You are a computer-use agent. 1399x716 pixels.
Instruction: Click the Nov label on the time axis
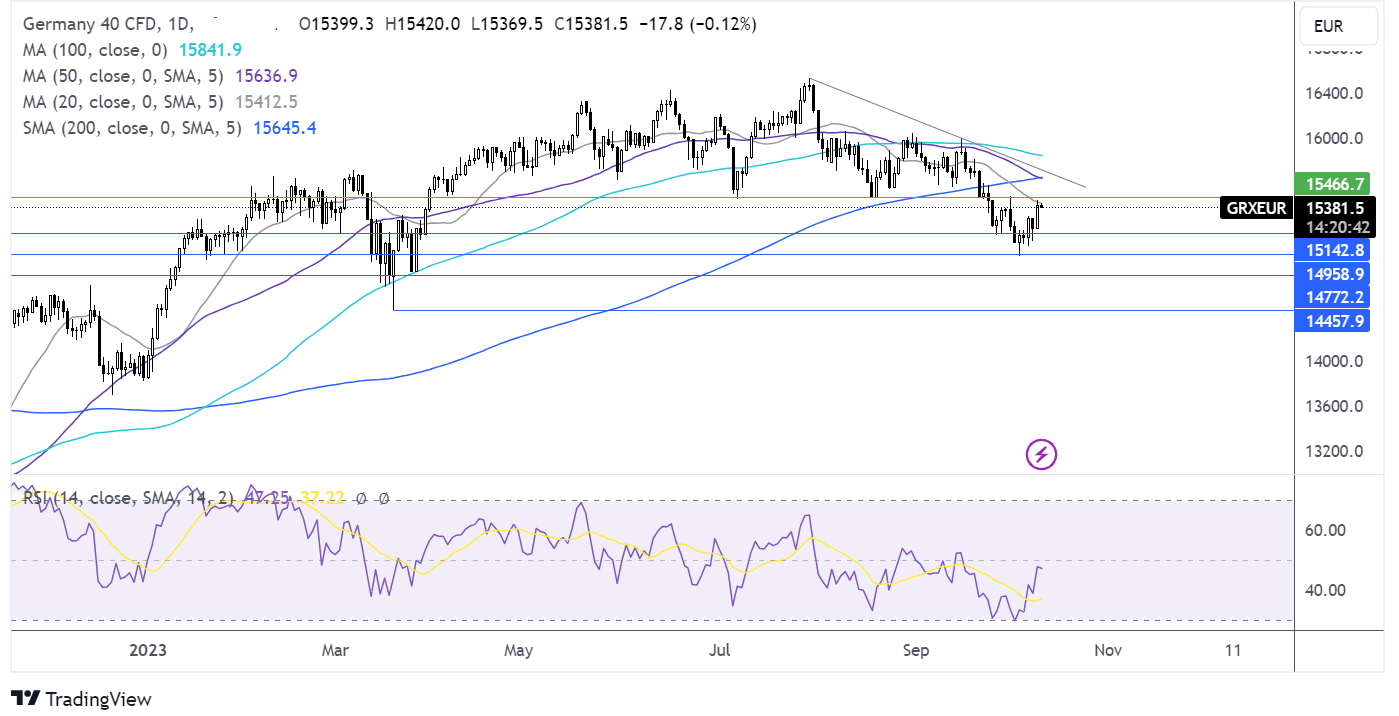(x=1106, y=650)
